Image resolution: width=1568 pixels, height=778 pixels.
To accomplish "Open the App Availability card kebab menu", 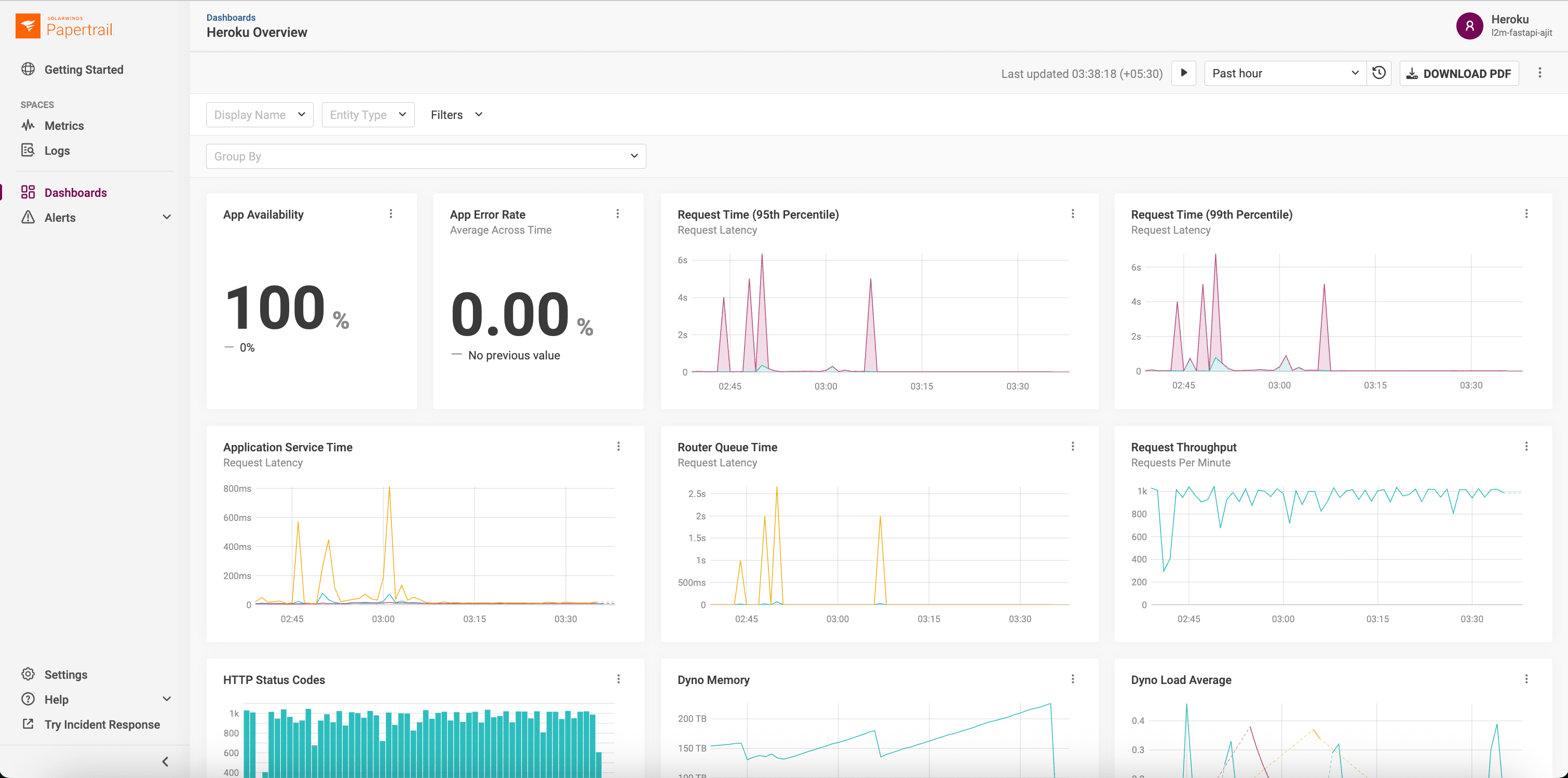I will (x=391, y=213).
